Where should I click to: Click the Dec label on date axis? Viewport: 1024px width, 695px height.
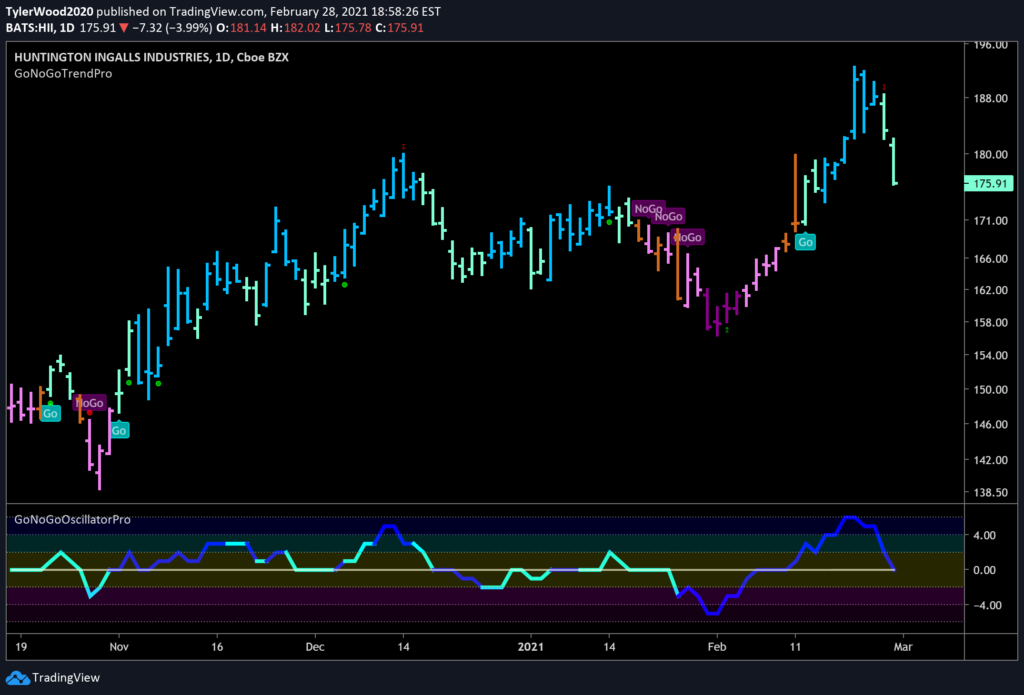[315, 647]
